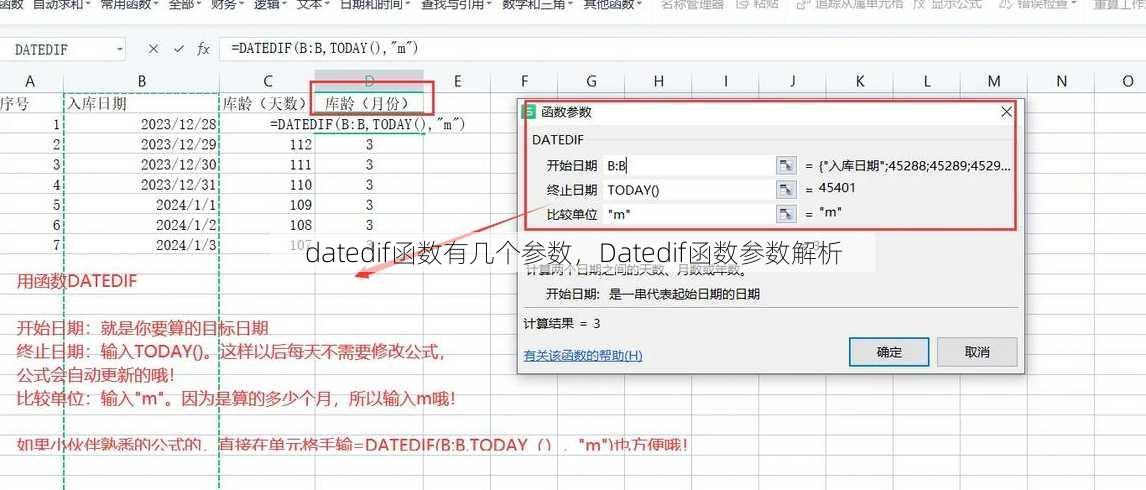This screenshot has height=490, width=1146.
Task: Select column header F
Action: click(x=524, y=81)
